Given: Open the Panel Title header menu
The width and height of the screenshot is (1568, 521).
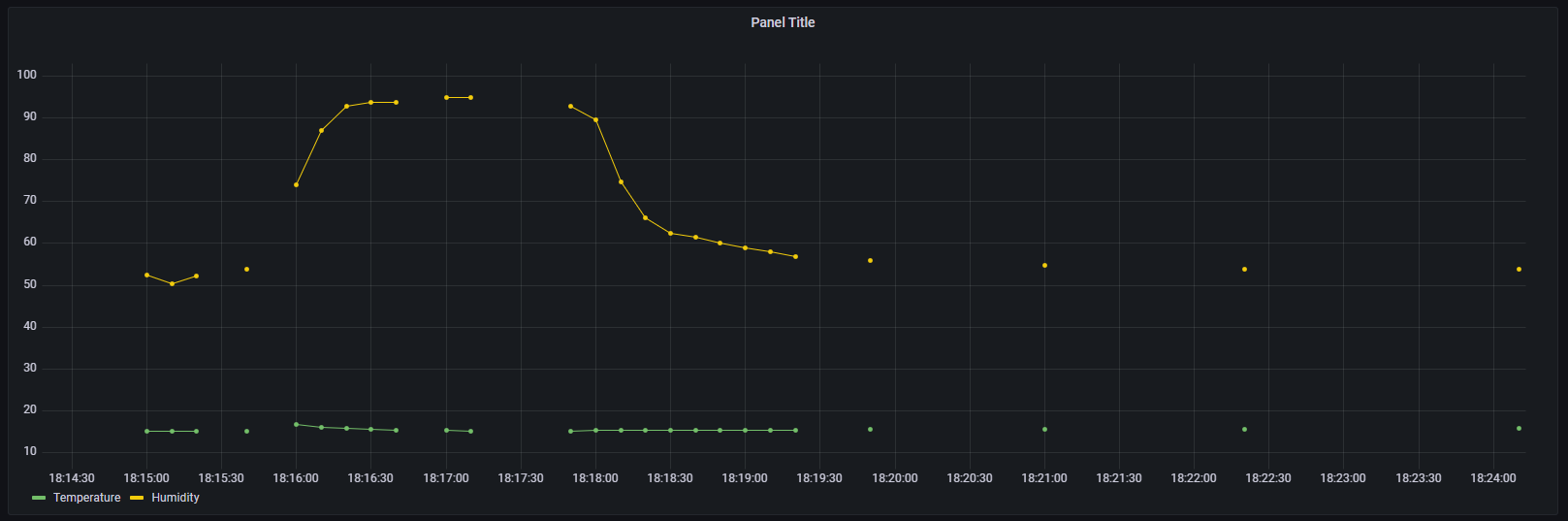Looking at the screenshot, I should tap(783, 22).
